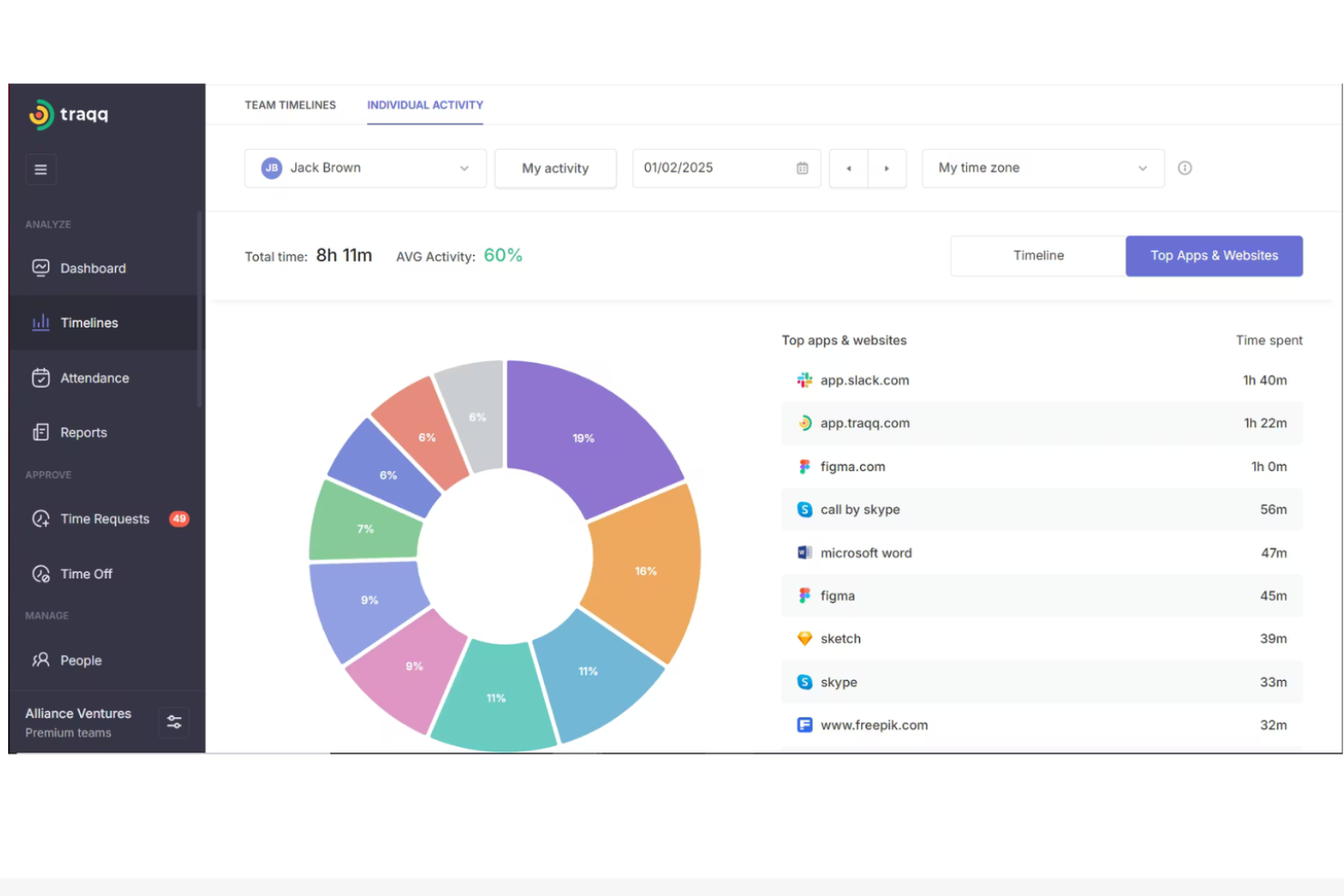Image resolution: width=1344 pixels, height=896 pixels.
Task: Select Top Apps & Websites view
Action: click(1214, 256)
